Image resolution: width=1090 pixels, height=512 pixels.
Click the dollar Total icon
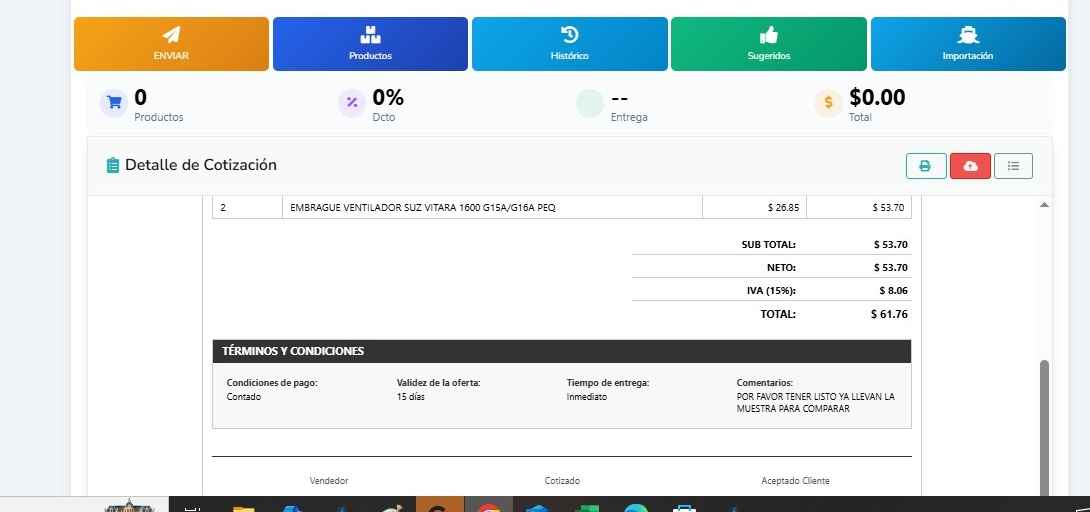(828, 102)
